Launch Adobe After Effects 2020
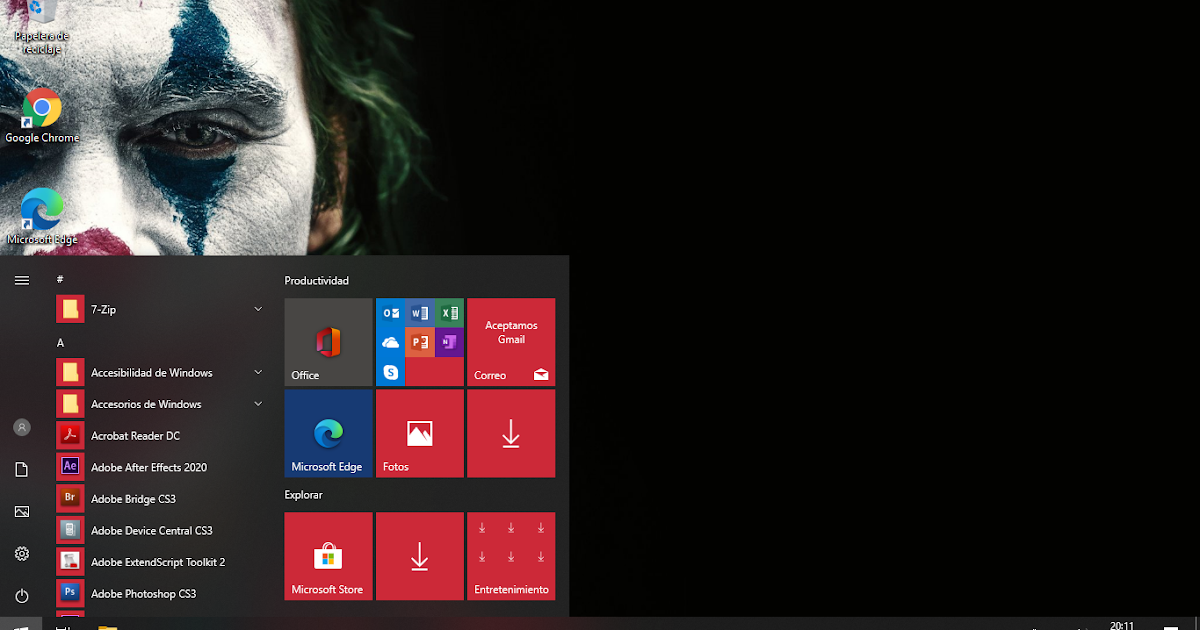 click(x=160, y=467)
